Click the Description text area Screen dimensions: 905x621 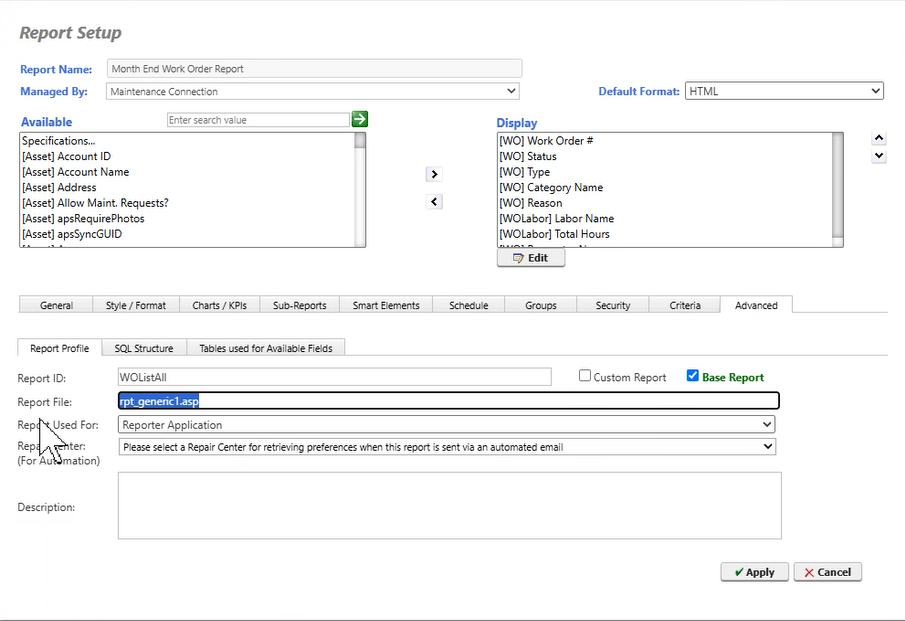(x=450, y=506)
